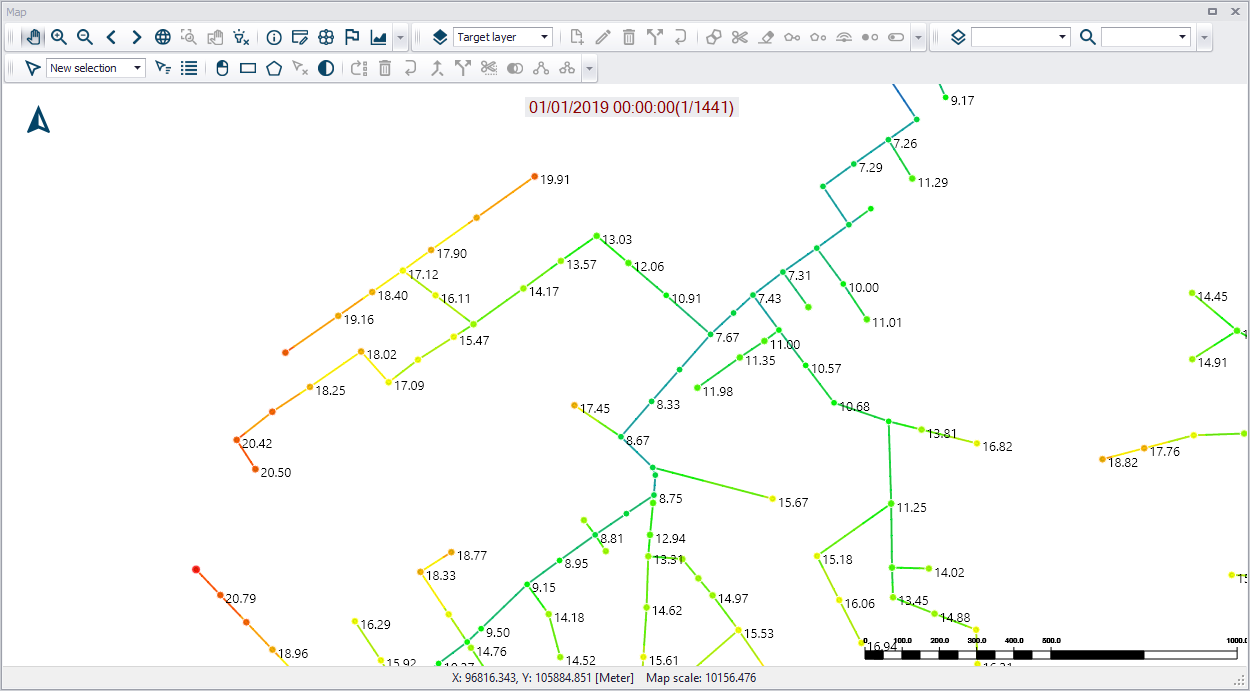Viewport: 1250px width, 691px height.
Task: Click the top-row split branch icon
Action: tap(655, 37)
